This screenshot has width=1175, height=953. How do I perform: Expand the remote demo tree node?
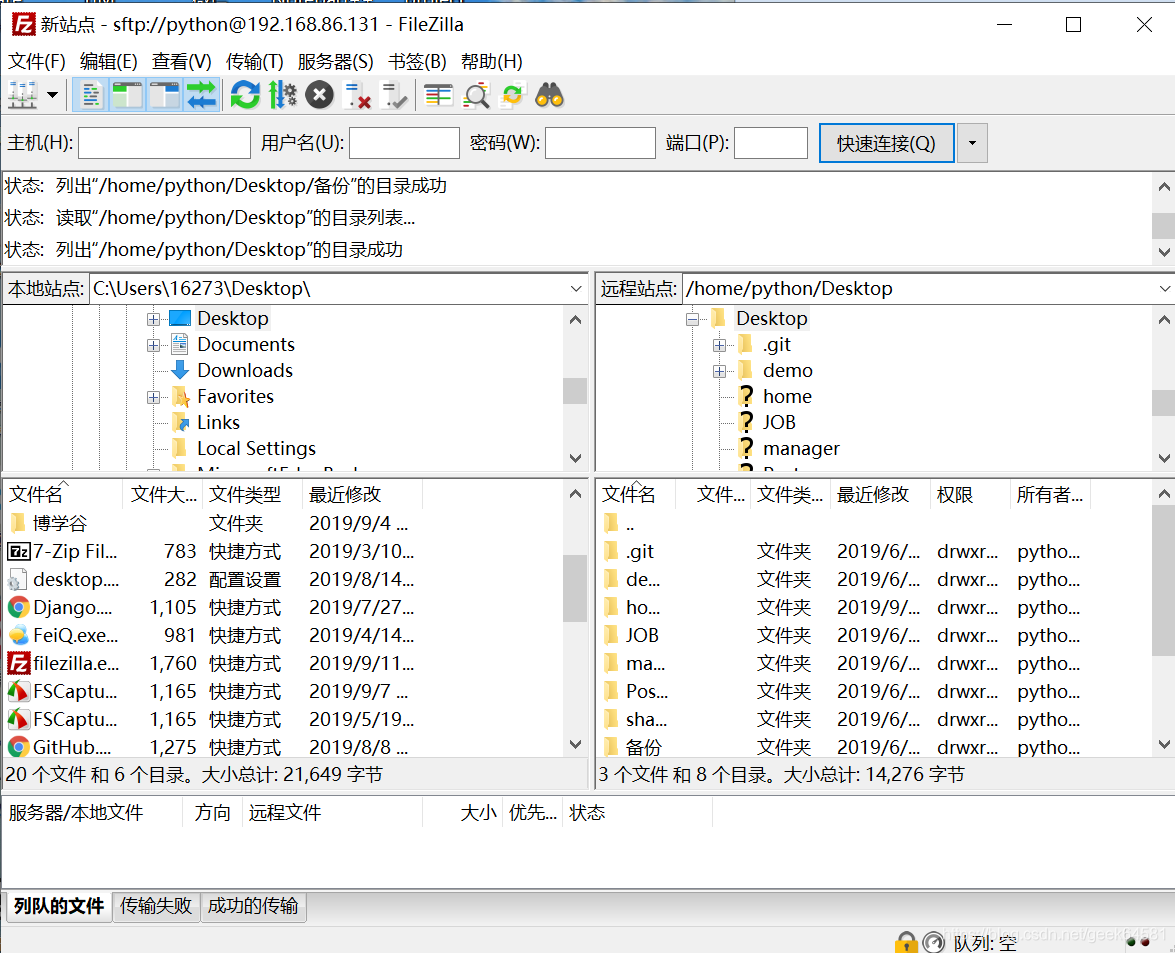[x=719, y=371]
